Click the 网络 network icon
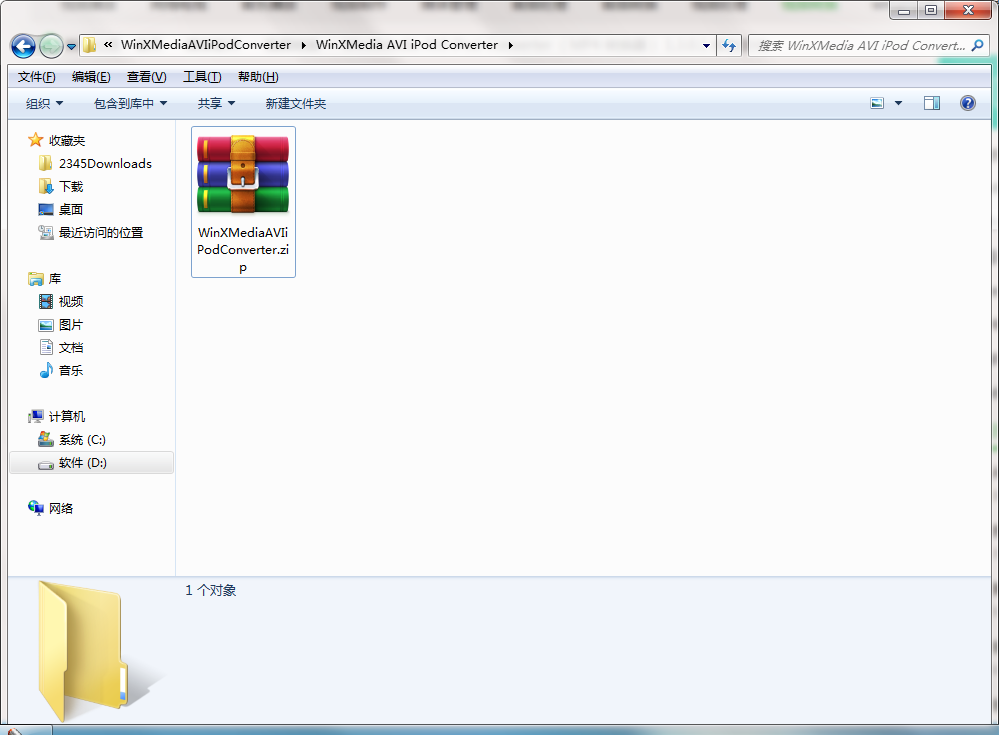Image resolution: width=999 pixels, height=735 pixels. (x=36, y=508)
